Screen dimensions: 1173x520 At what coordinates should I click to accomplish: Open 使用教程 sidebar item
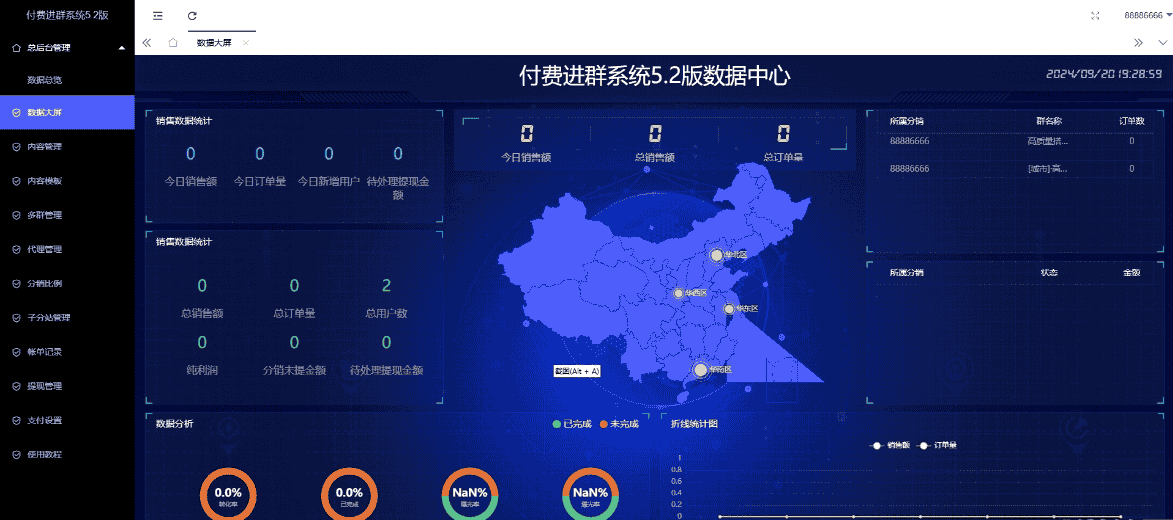pos(67,454)
